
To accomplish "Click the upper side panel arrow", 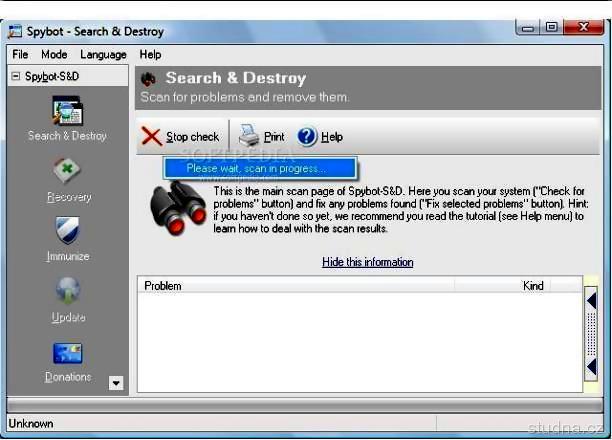I will (x=591, y=301).
